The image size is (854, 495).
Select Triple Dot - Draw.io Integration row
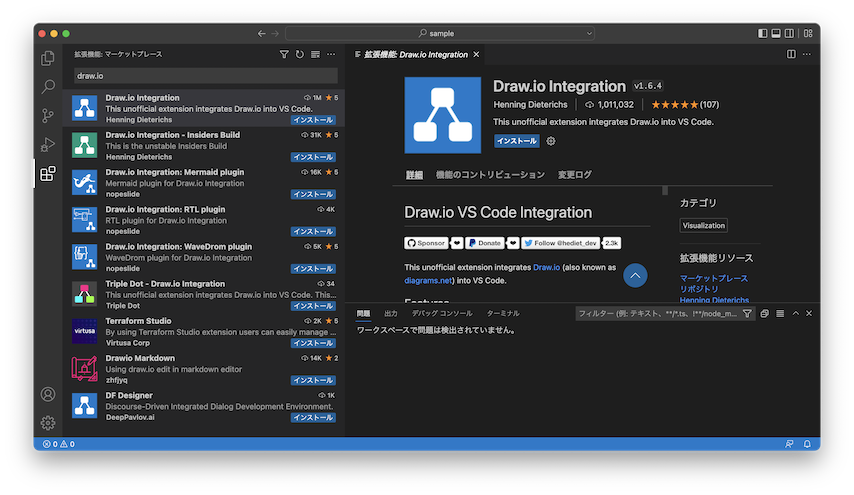pyautogui.click(x=204, y=295)
